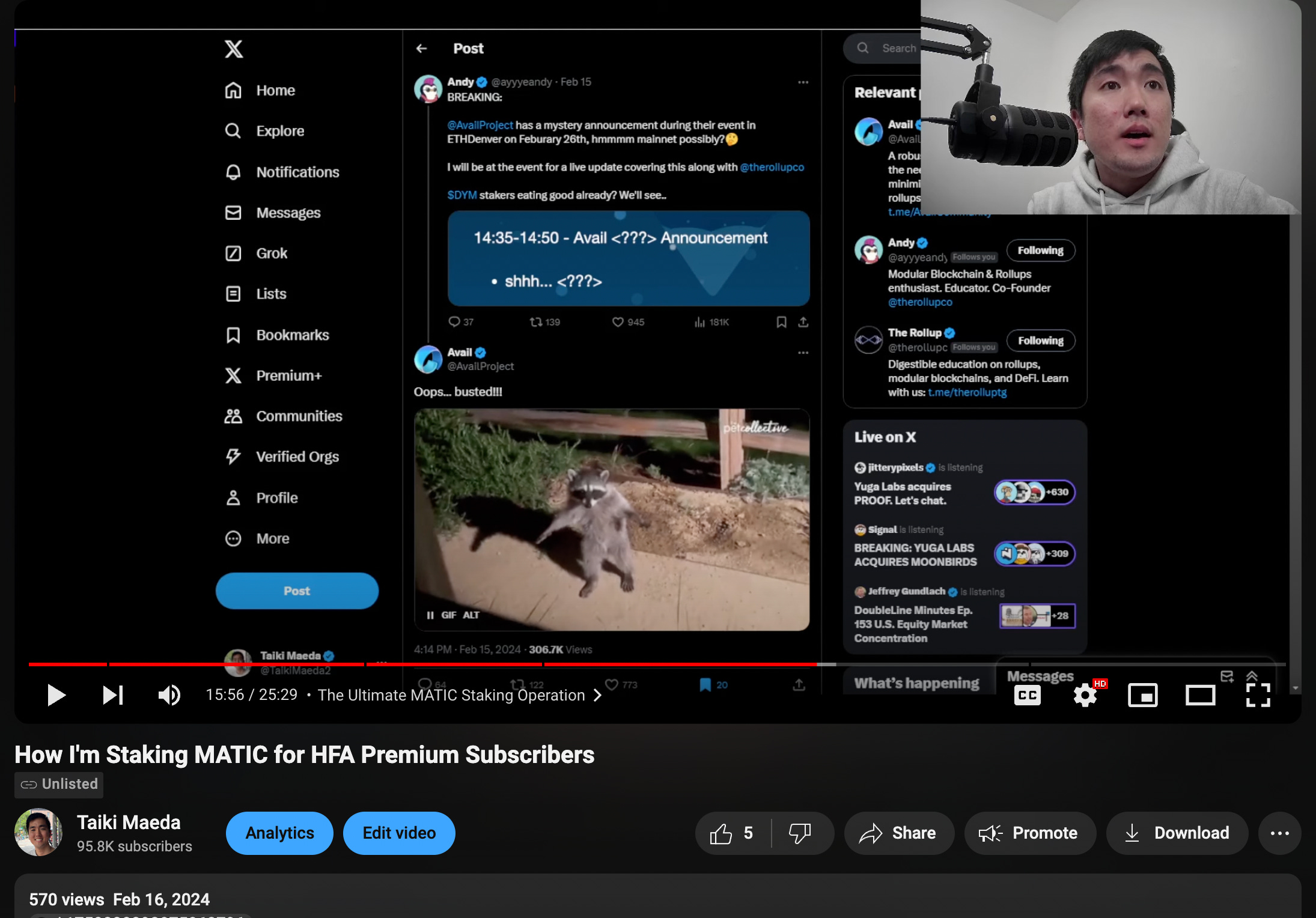Image resolution: width=1316 pixels, height=918 pixels.
Task: Dislike the video with thumbs down
Action: pos(801,833)
